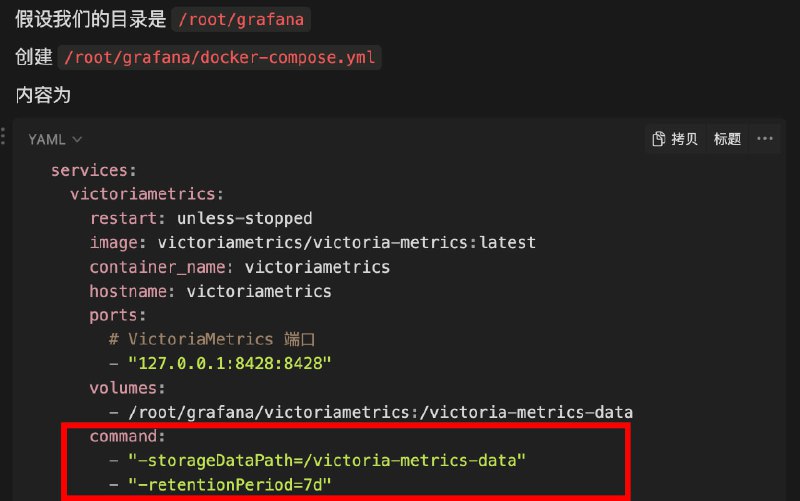Click the "-retentionPeriod=7d" line

pos(220,485)
